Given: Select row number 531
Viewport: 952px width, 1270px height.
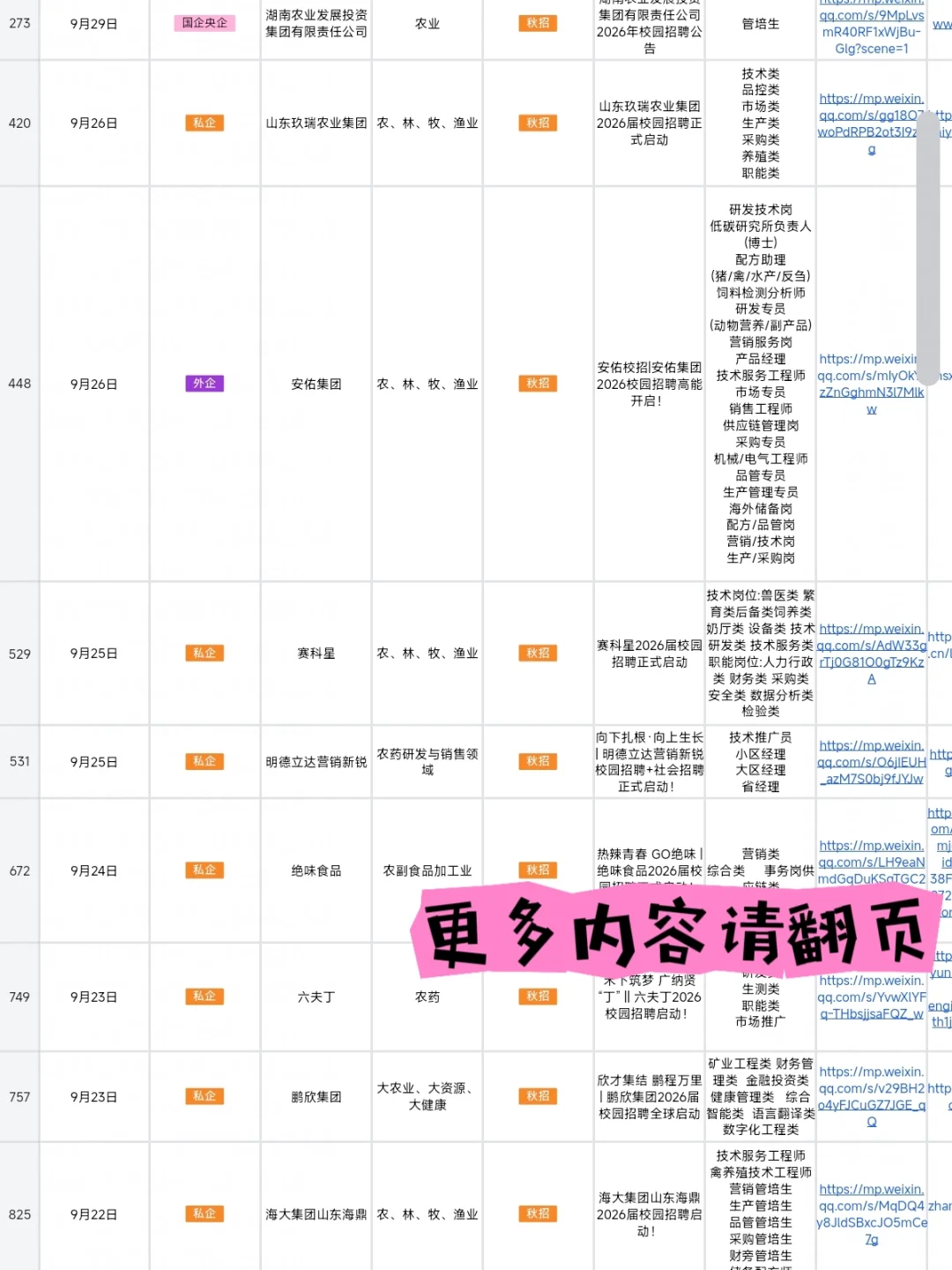Looking at the screenshot, I should pos(19,761).
